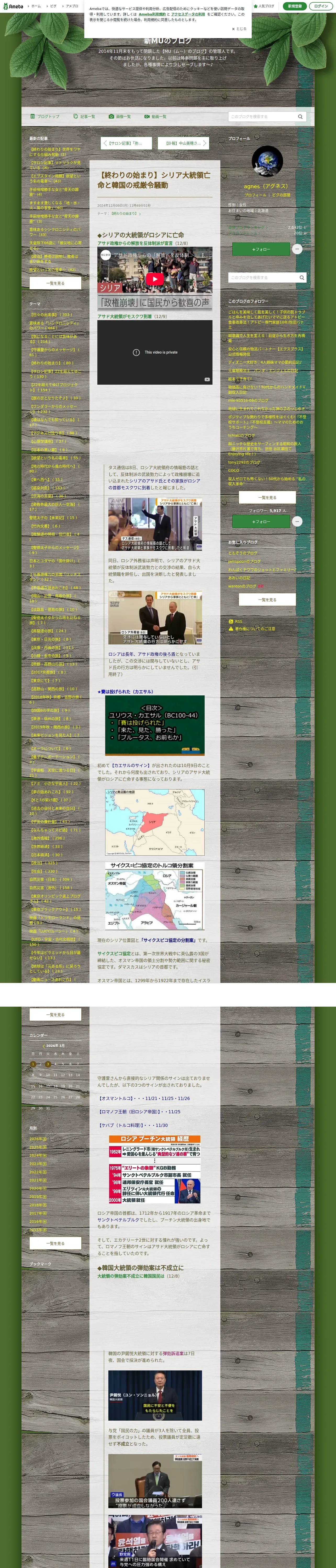Click agnes earth profile picture
Viewport: 336px width, 1568px height.
(x=267, y=161)
